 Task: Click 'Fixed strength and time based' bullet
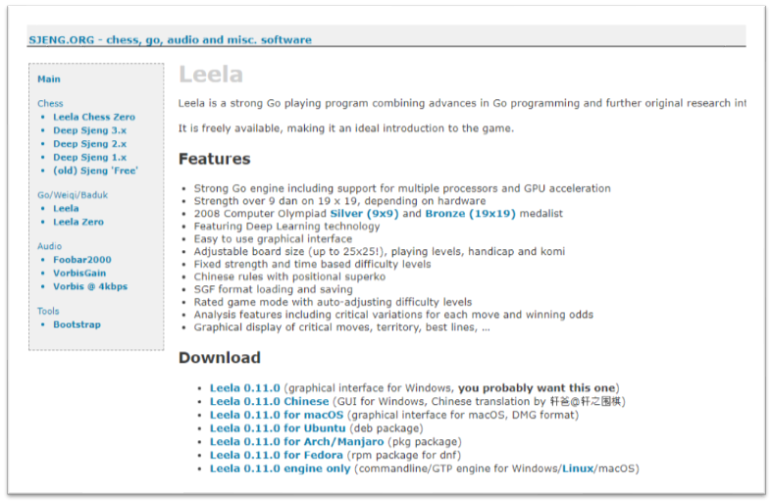click(313, 264)
